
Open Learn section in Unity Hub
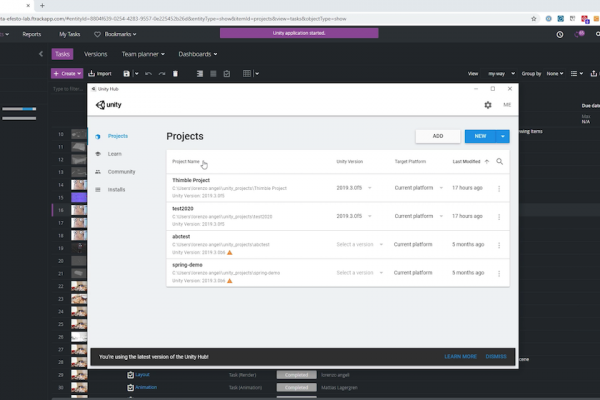[x=114, y=154]
